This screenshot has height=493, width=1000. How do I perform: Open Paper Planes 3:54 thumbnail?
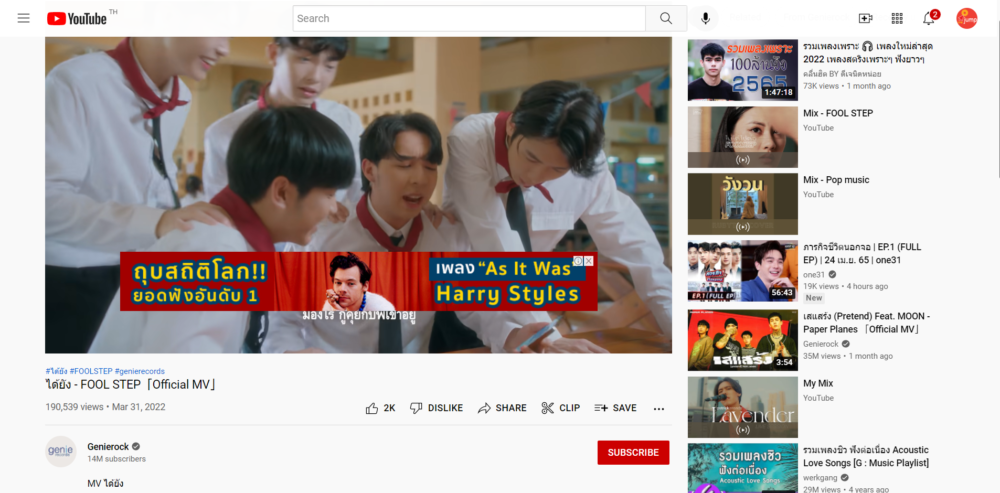coord(742,340)
